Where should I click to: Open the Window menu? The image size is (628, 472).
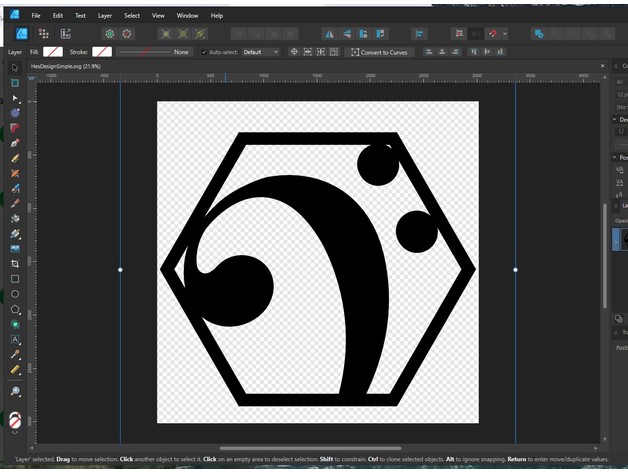point(187,16)
